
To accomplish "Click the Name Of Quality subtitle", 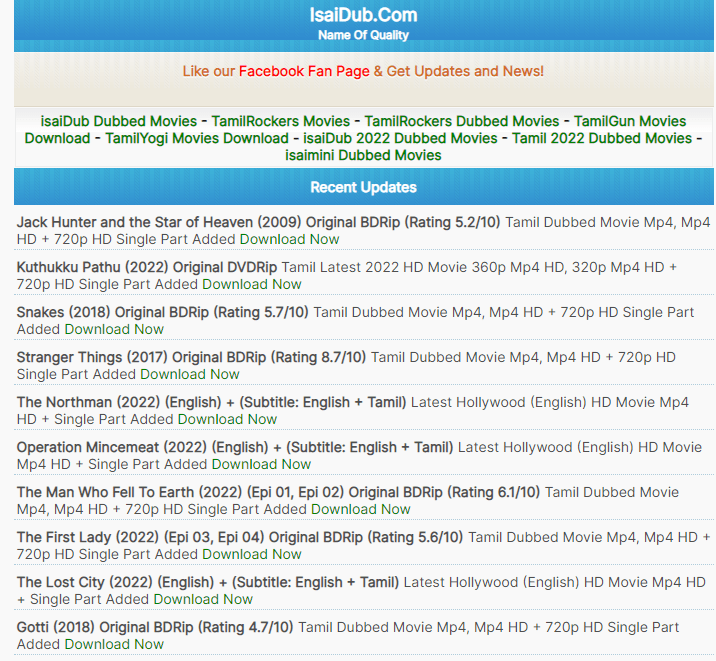I will click(363, 35).
